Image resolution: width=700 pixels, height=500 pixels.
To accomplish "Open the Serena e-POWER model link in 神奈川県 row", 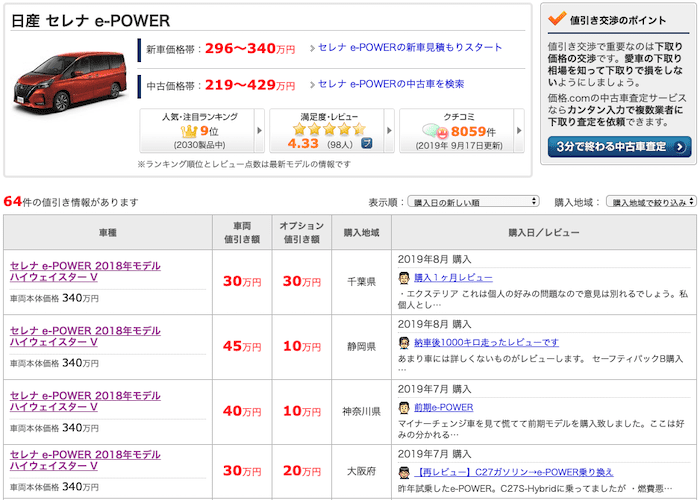I will 85,401.
